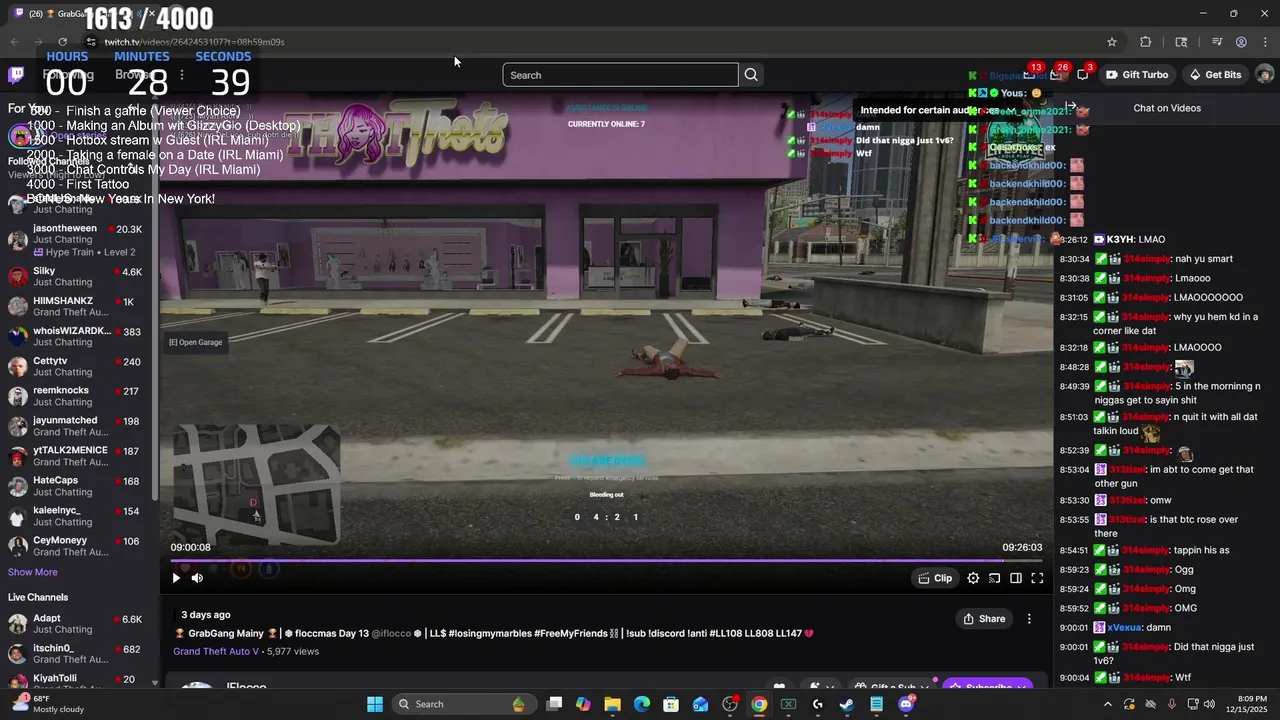The width and height of the screenshot is (1280, 720).
Task: Mute the video volume speaker icon
Action: [x=197, y=578]
